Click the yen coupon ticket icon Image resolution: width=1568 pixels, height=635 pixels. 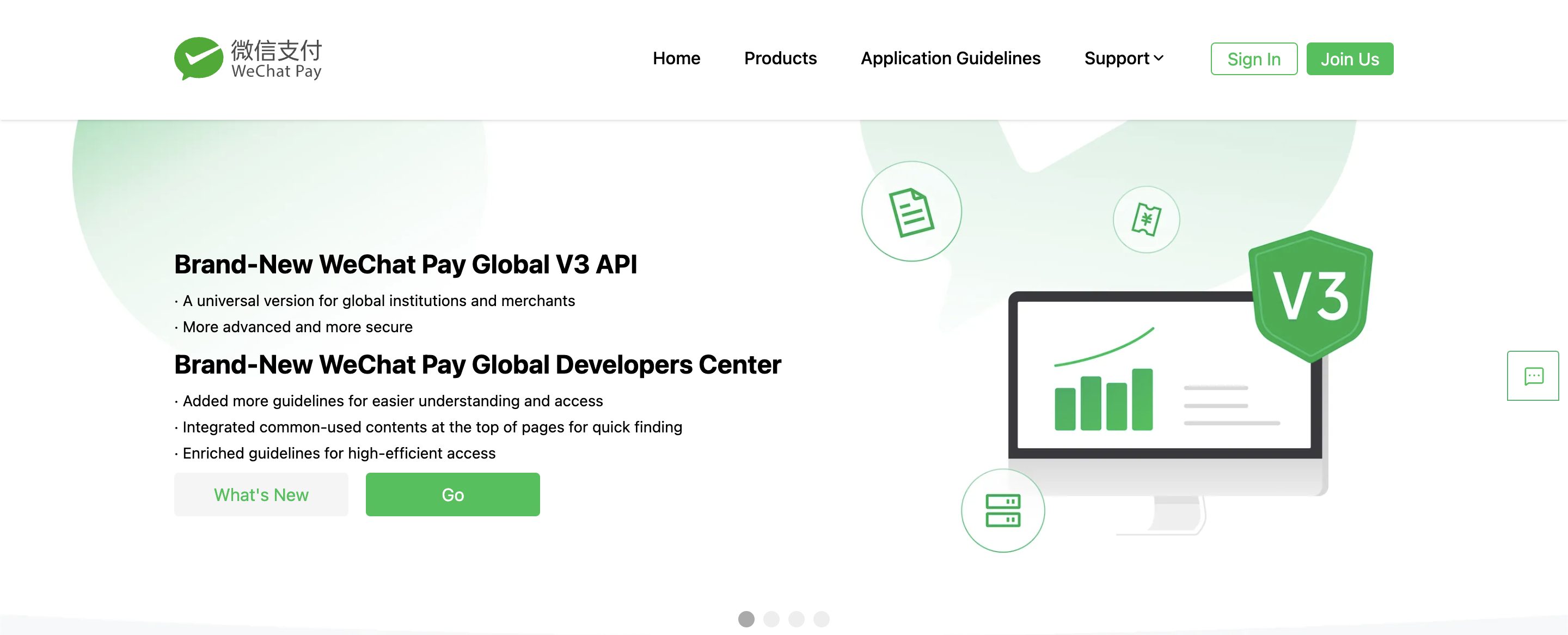click(1146, 220)
